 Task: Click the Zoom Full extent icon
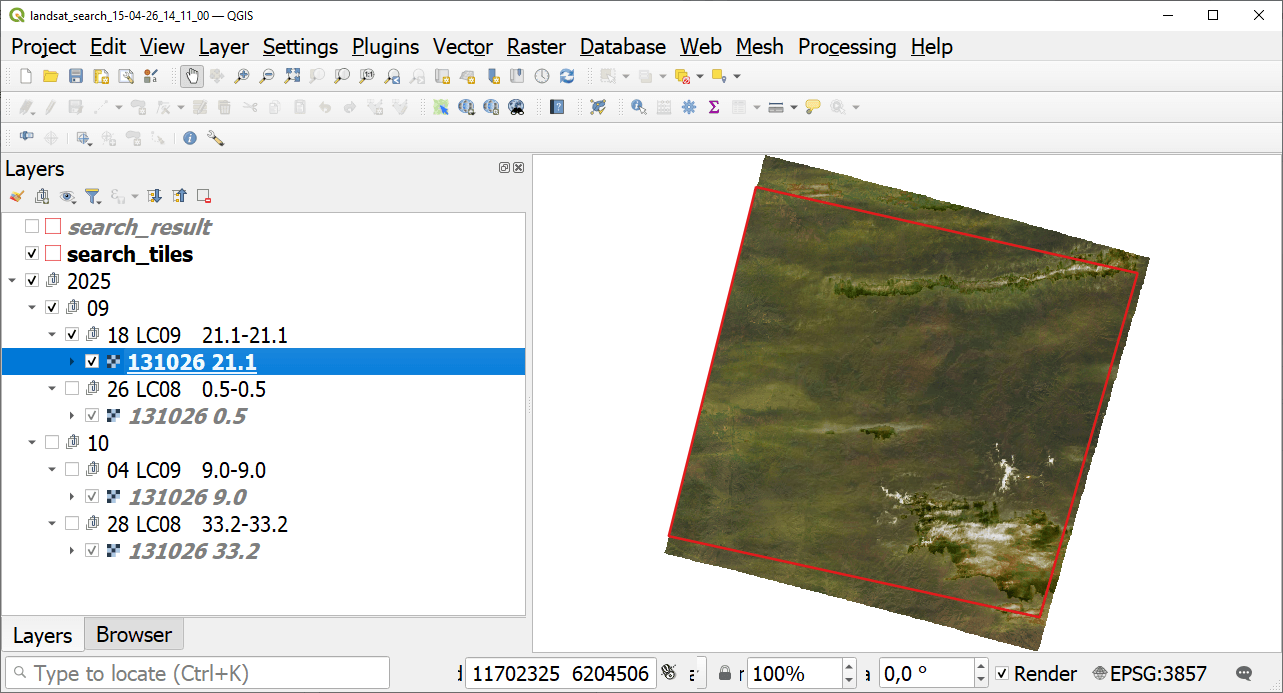292,76
